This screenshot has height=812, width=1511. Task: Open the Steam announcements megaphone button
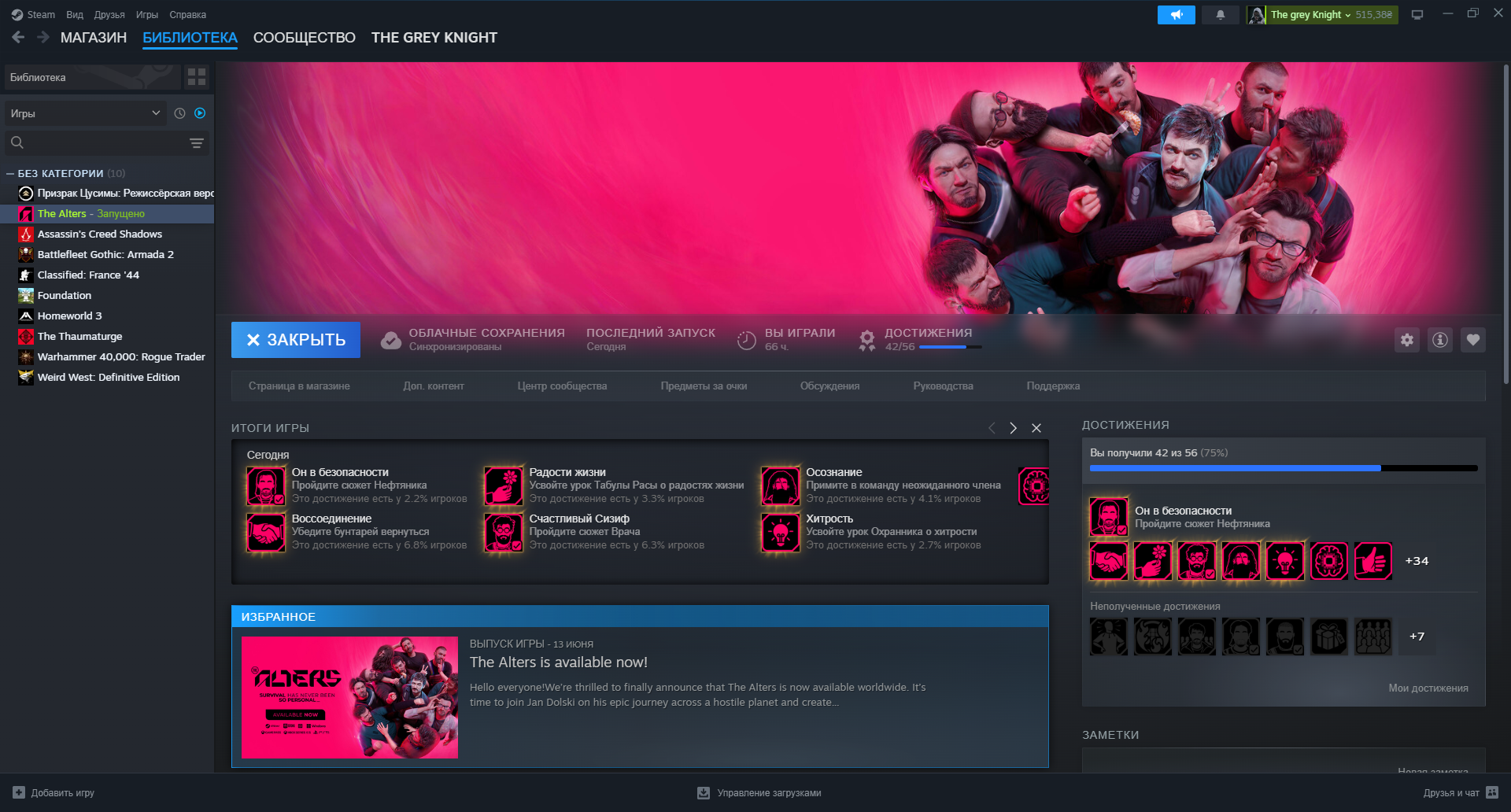(1176, 15)
